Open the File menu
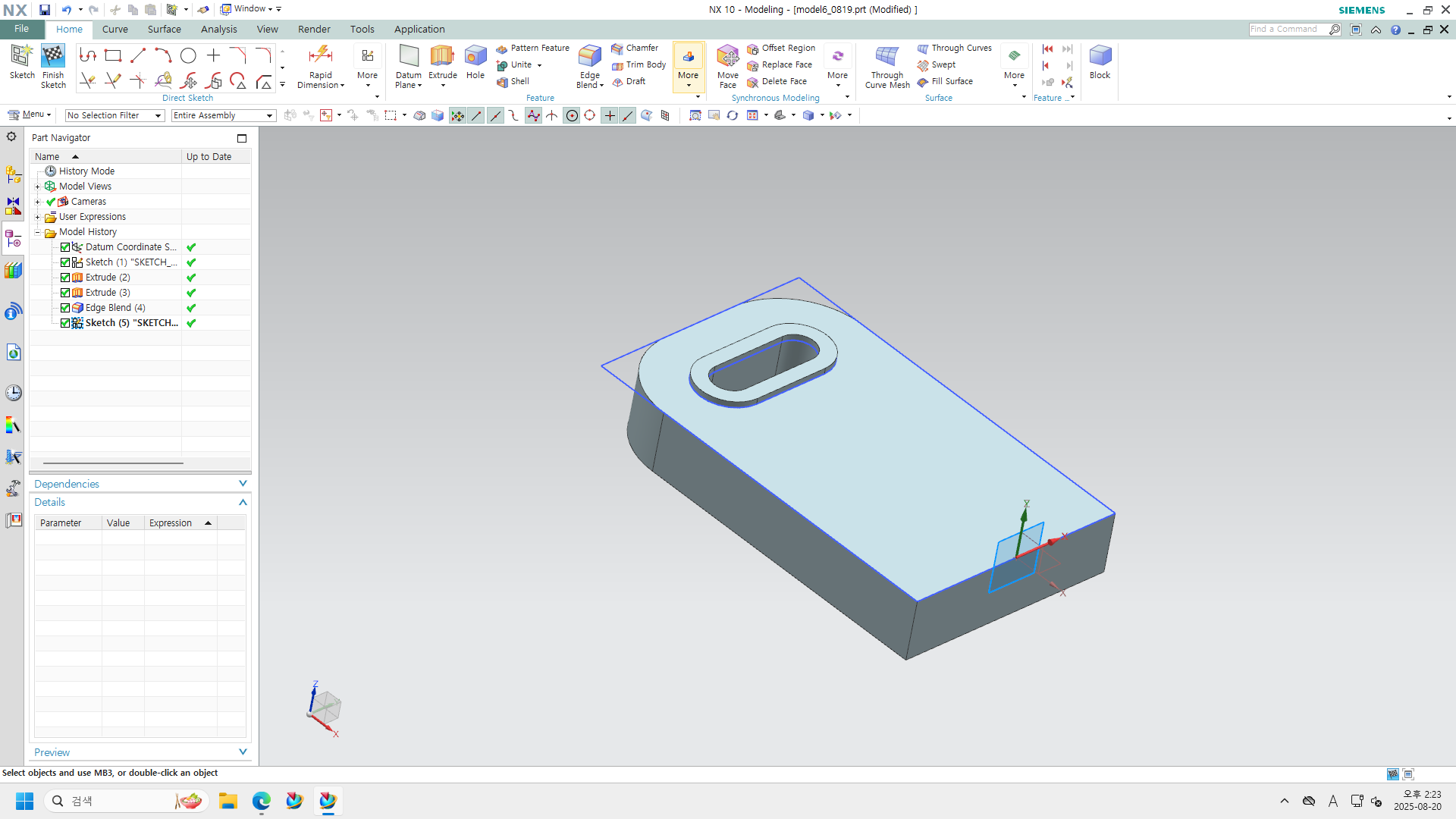This screenshot has height=819, width=1456. (x=21, y=29)
